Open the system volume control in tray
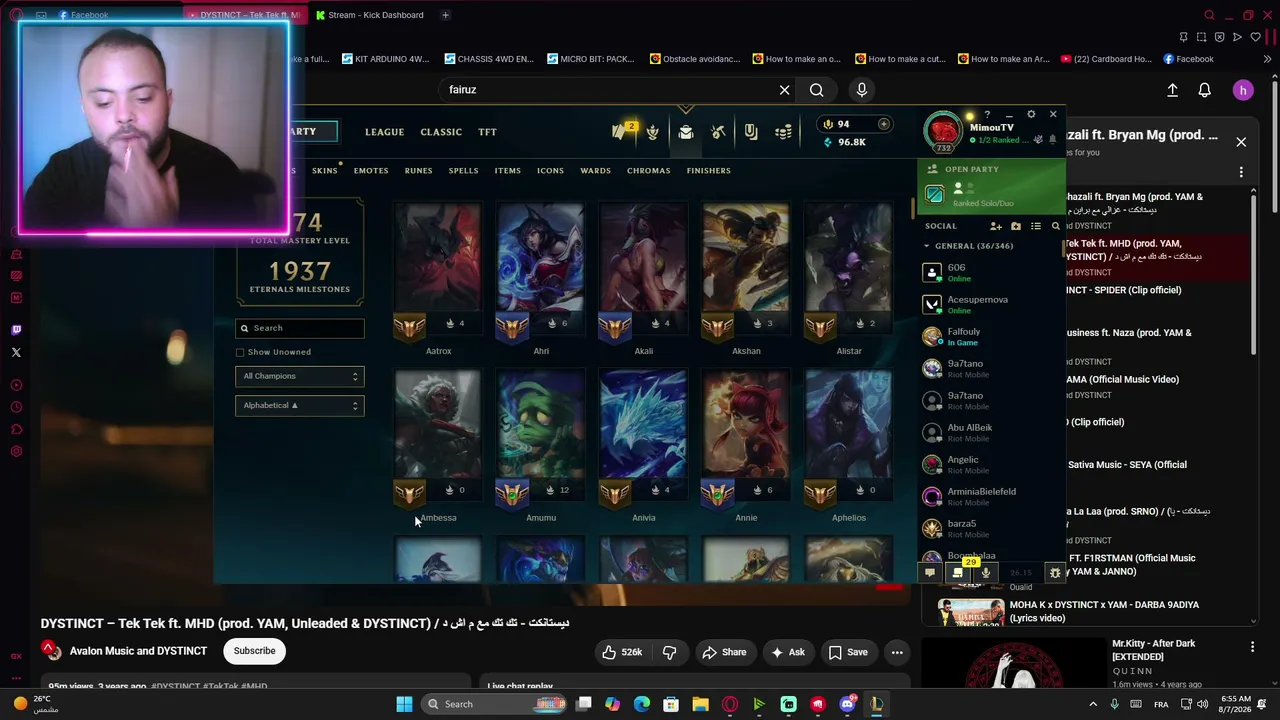 [1203, 704]
